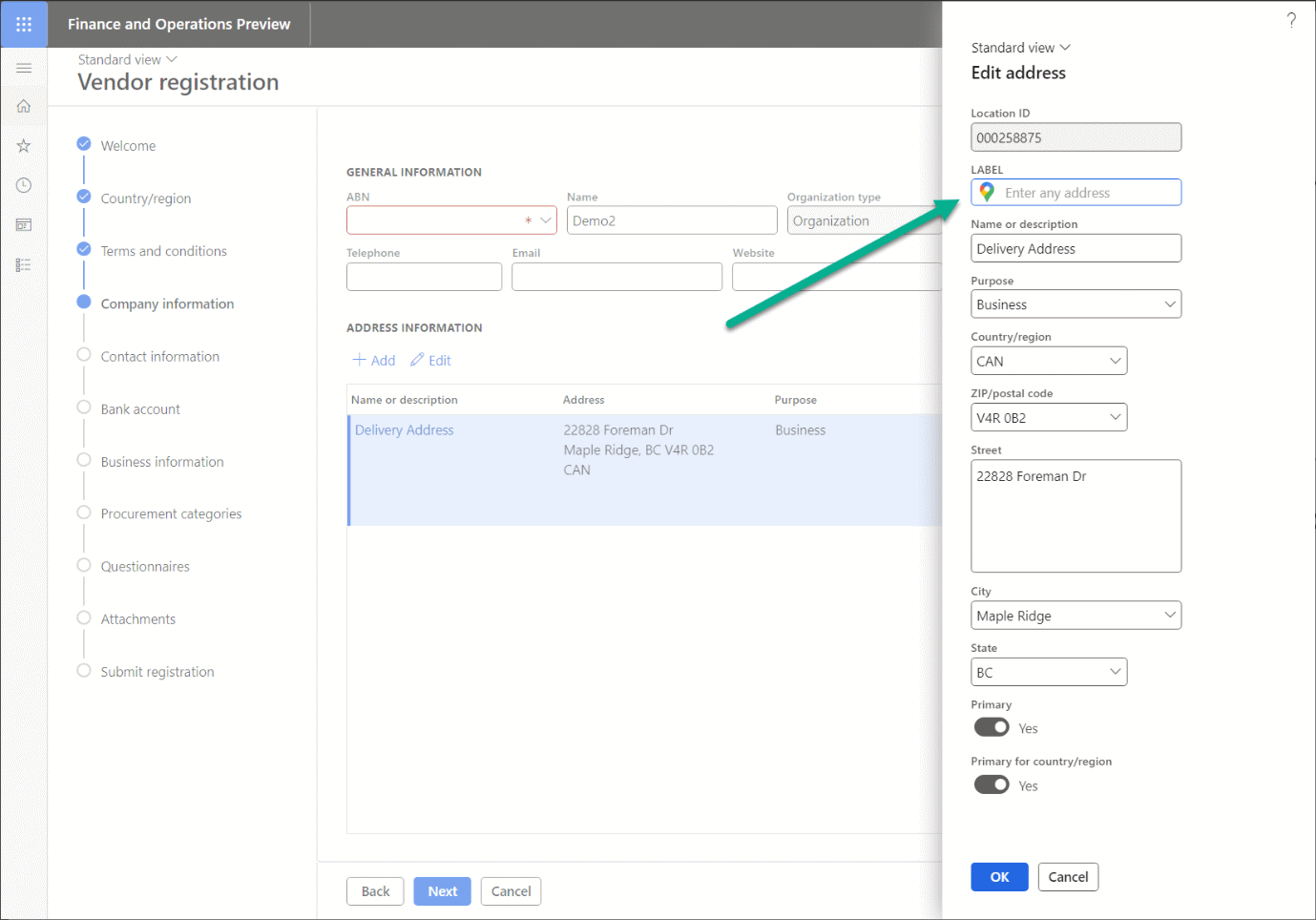Go to Attachments step
The image size is (1316, 920).
point(137,618)
